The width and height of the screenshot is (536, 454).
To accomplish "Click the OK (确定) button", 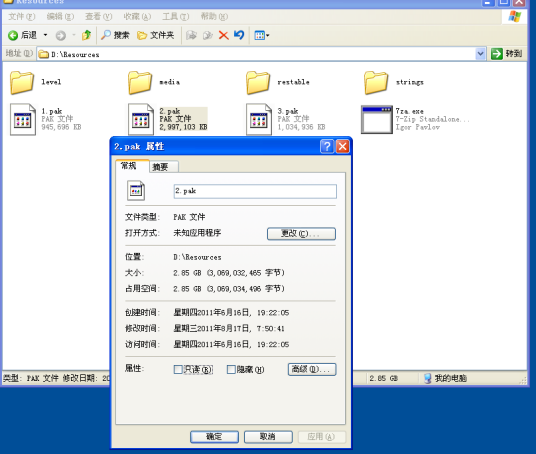I will click(x=214, y=437).
